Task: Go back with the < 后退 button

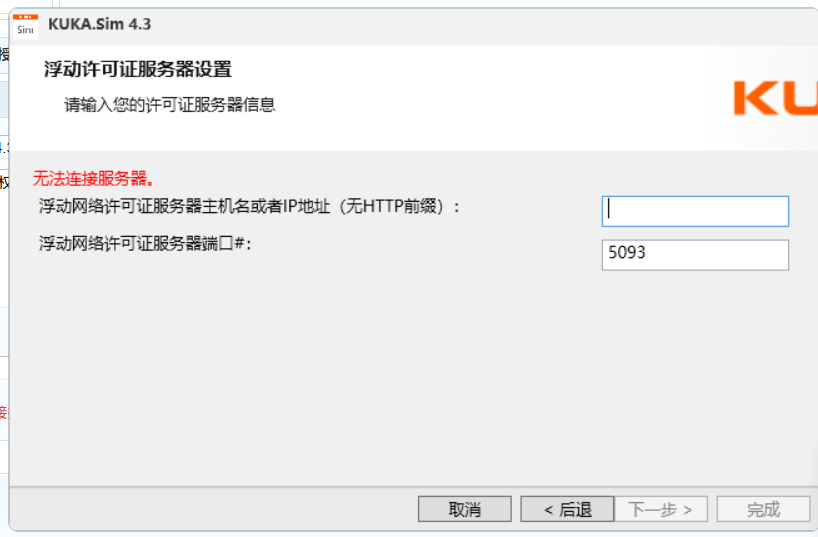Action: tap(567, 509)
